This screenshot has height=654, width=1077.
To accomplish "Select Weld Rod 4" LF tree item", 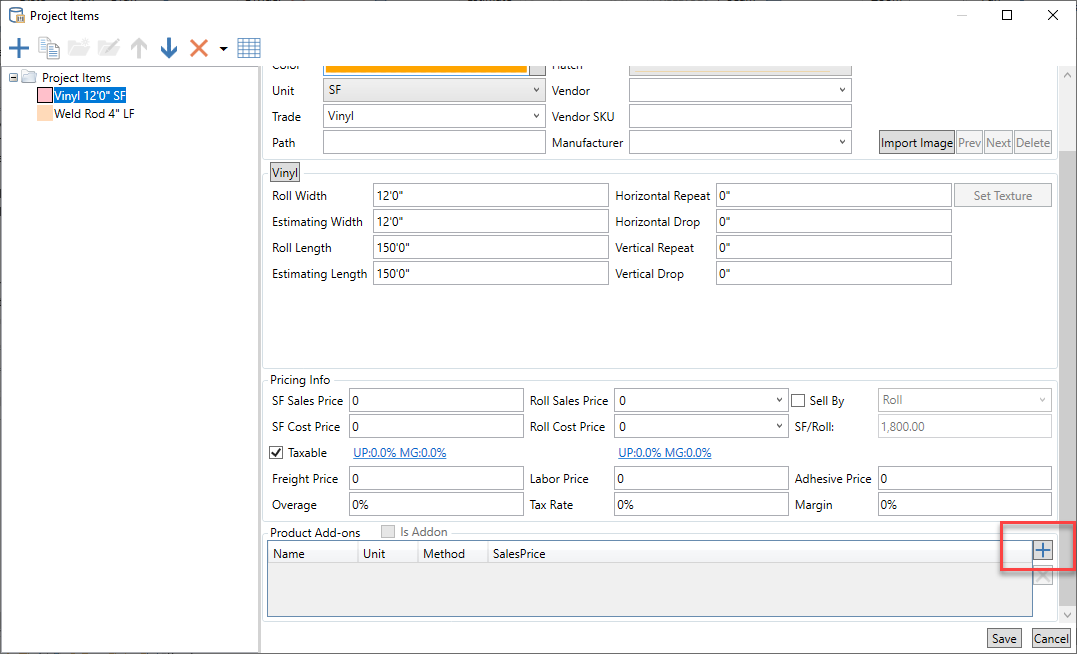I will [x=94, y=113].
